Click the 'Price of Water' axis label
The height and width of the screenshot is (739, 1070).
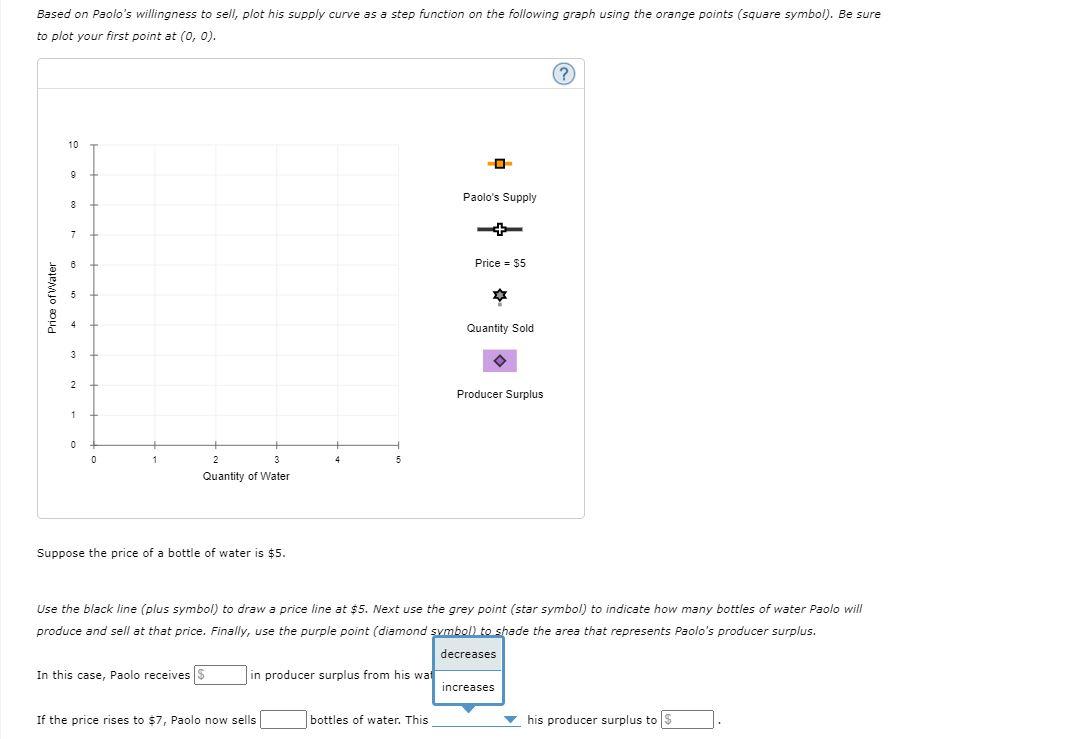(51, 296)
